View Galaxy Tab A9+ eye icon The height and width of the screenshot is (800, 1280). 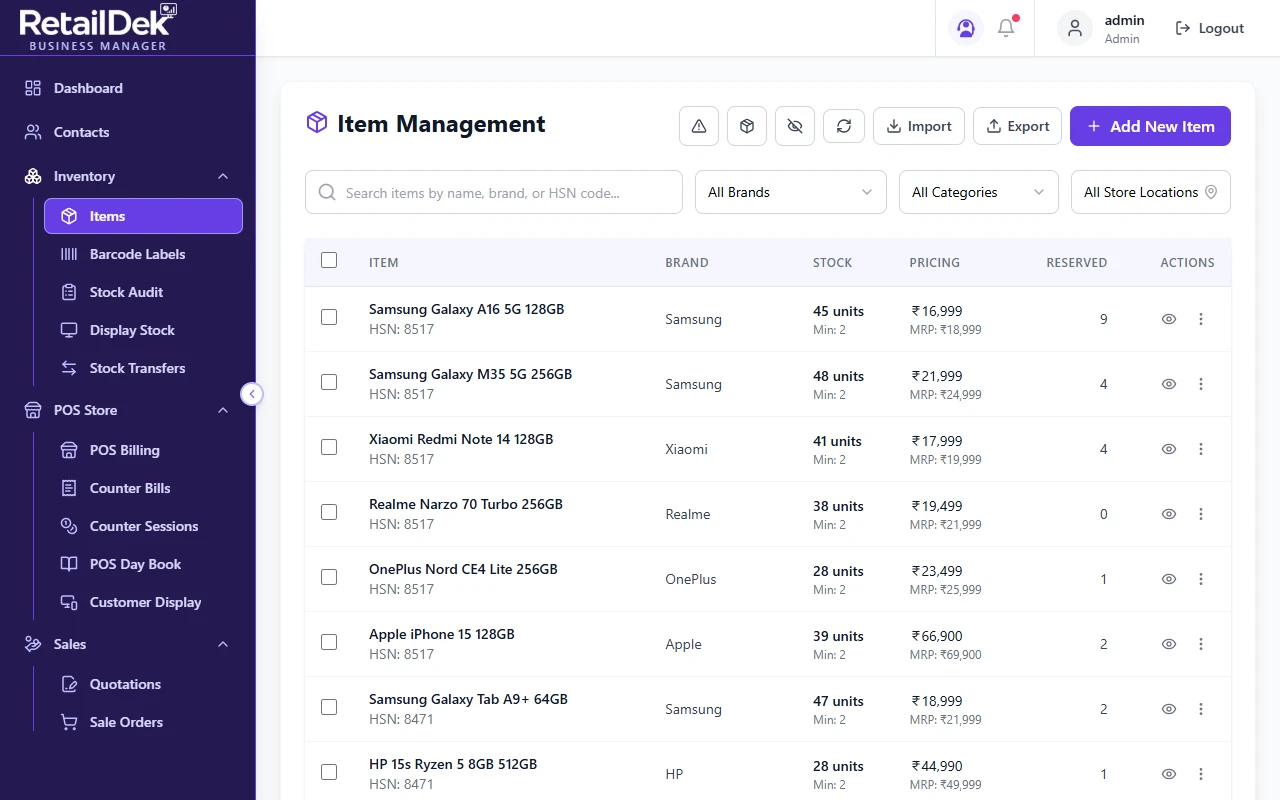click(1168, 709)
